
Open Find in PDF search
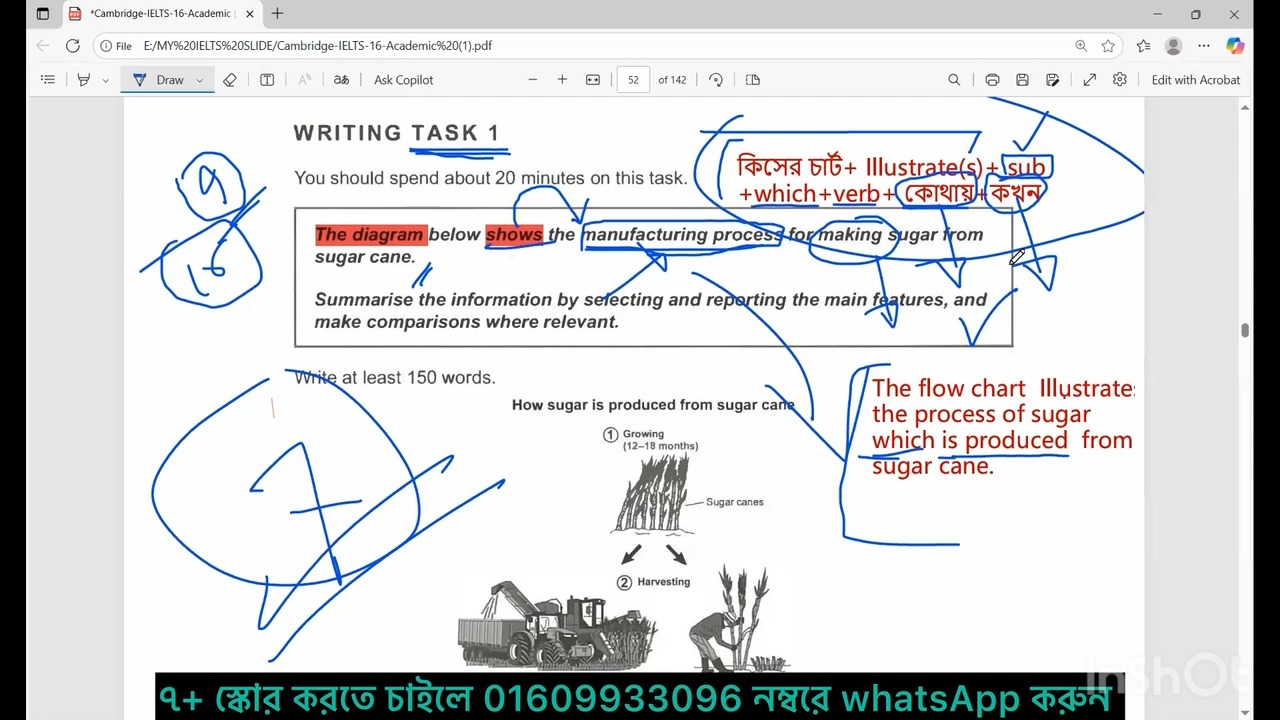pos(954,80)
